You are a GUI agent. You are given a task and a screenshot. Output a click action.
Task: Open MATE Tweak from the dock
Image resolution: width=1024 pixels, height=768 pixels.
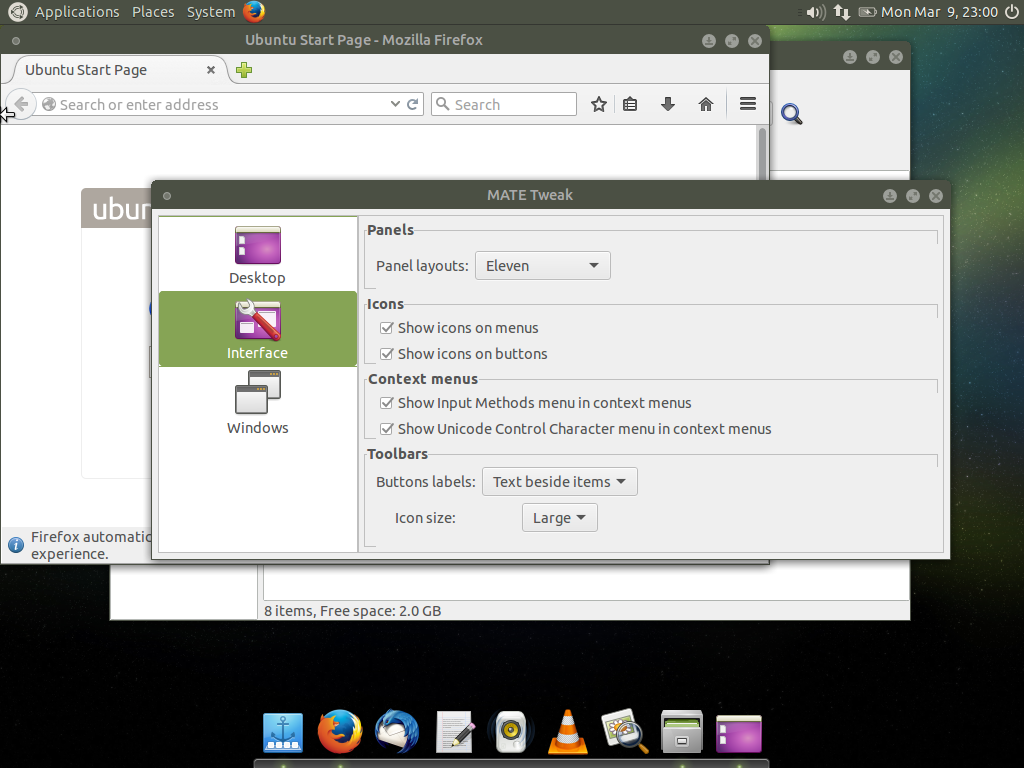pyautogui.click(x=739, y=733)
